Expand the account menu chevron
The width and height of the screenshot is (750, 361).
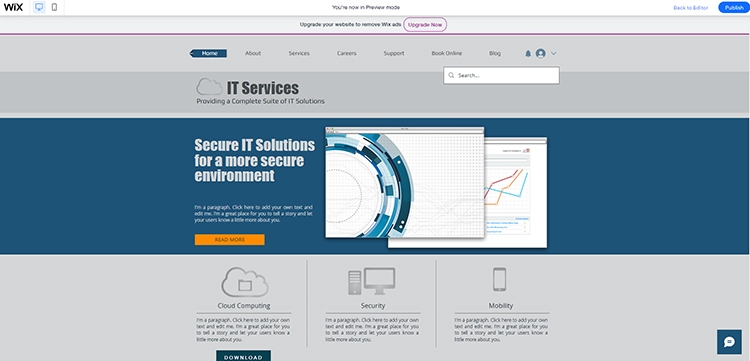pos(553,54)
